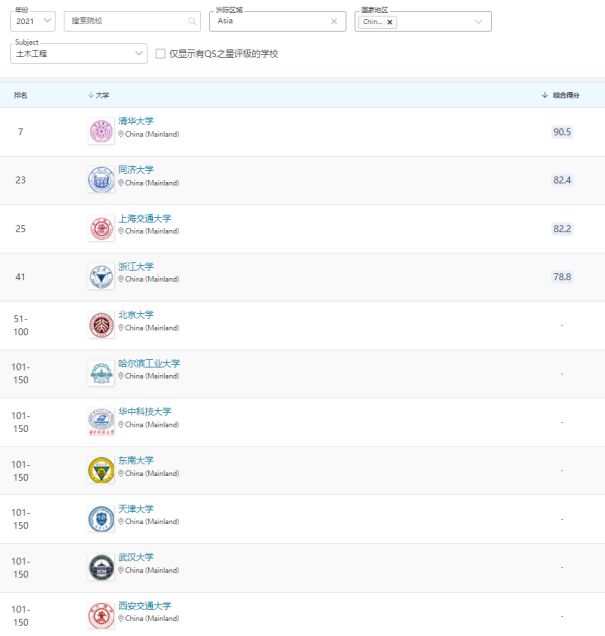This screenshot has width=605, height=636.
Task: Click the Shanghai Jiao Tong University emblem
Action: point(101,228)
